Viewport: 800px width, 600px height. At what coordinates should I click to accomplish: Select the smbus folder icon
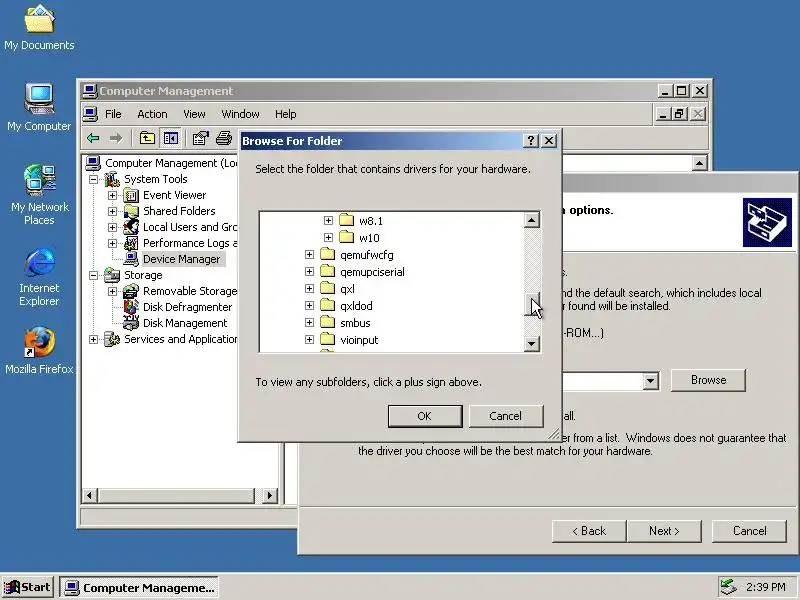(x=328, y=322)
